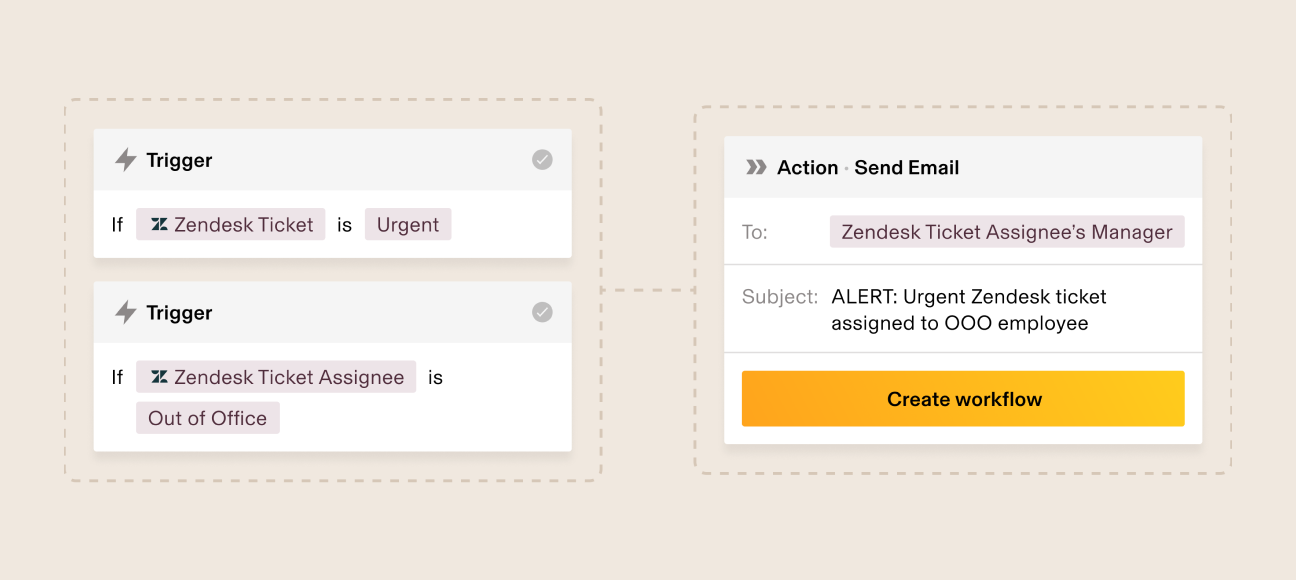Image resolution: width=1296 pixels, height=580 pixels.
Task: Click the ALERT subject line text
Action: 968,310
